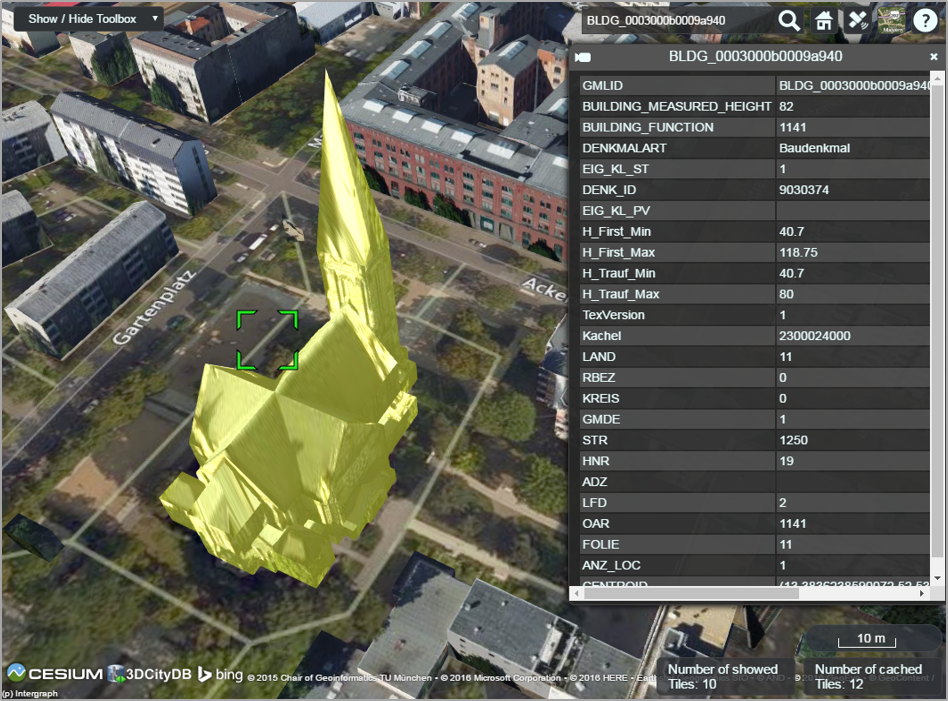Open the help question mark icon
Screen dimensions: 948x701
pyautogui.click(x=925, y=21)
